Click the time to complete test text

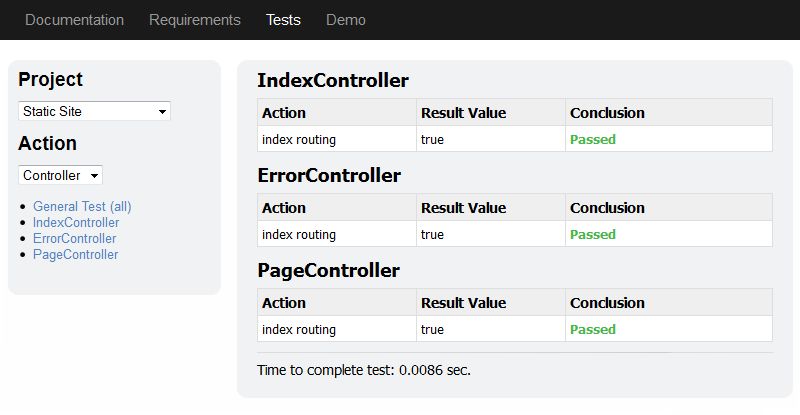point(364,370)
